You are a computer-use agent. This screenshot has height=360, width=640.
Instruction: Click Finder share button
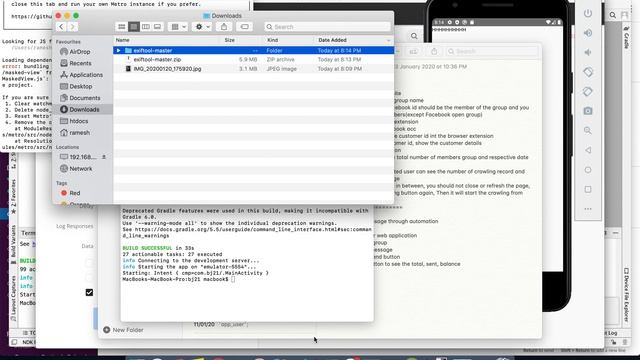224,27
